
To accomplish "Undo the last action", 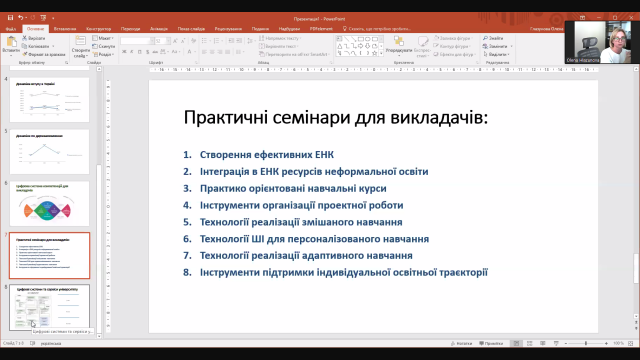I will point(20,18).
